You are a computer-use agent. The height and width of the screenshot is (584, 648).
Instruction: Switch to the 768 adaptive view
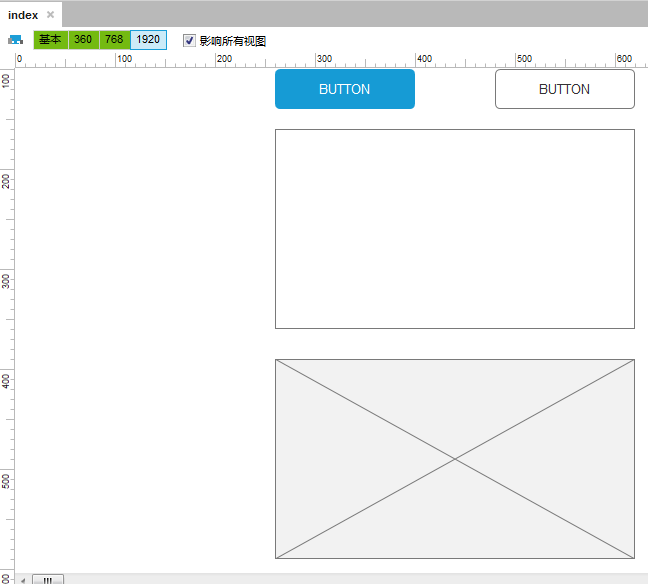pos(114,40)
